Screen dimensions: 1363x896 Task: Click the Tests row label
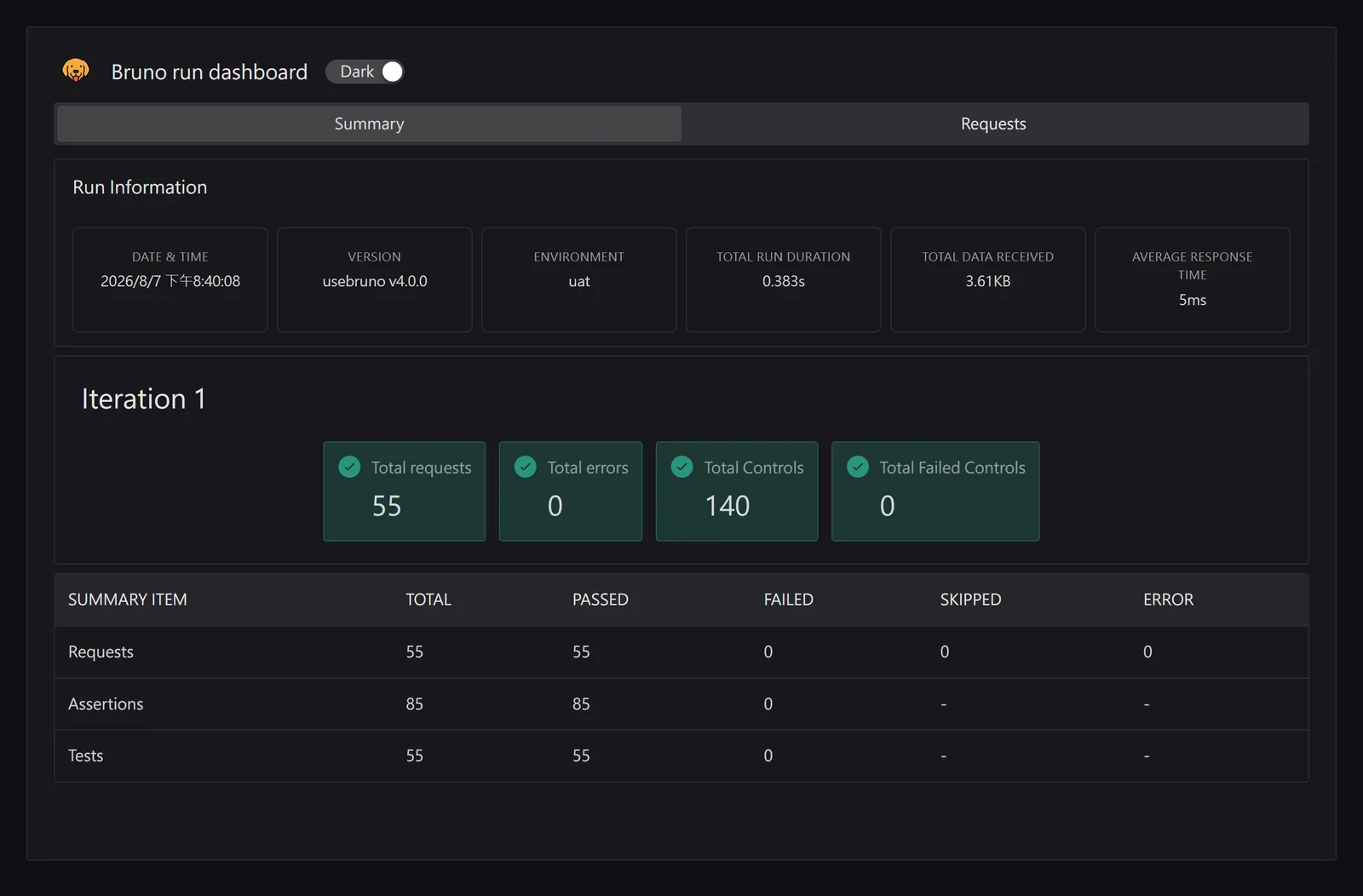click(85, 755)
